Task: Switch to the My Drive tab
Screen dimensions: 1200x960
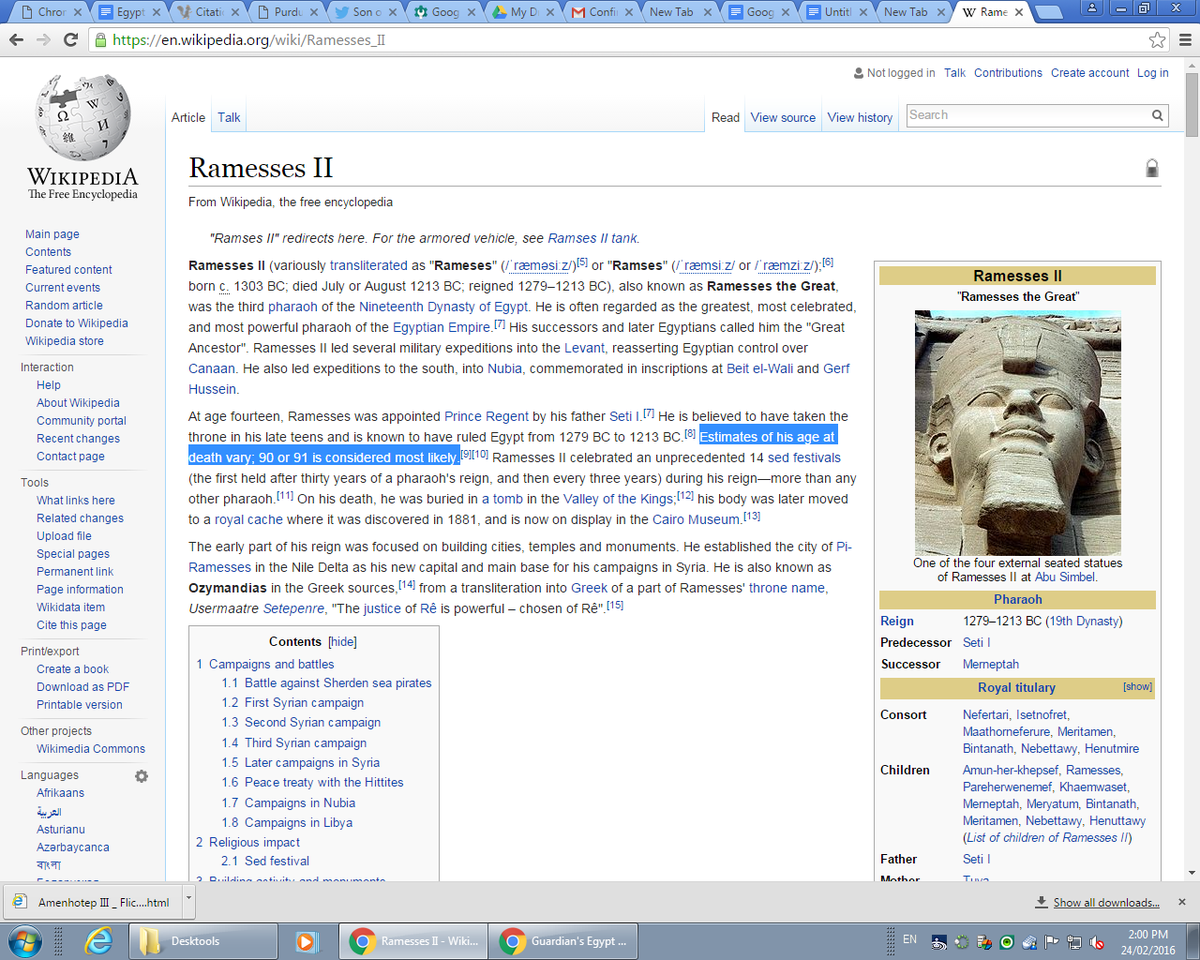Action: pos(521,12)
